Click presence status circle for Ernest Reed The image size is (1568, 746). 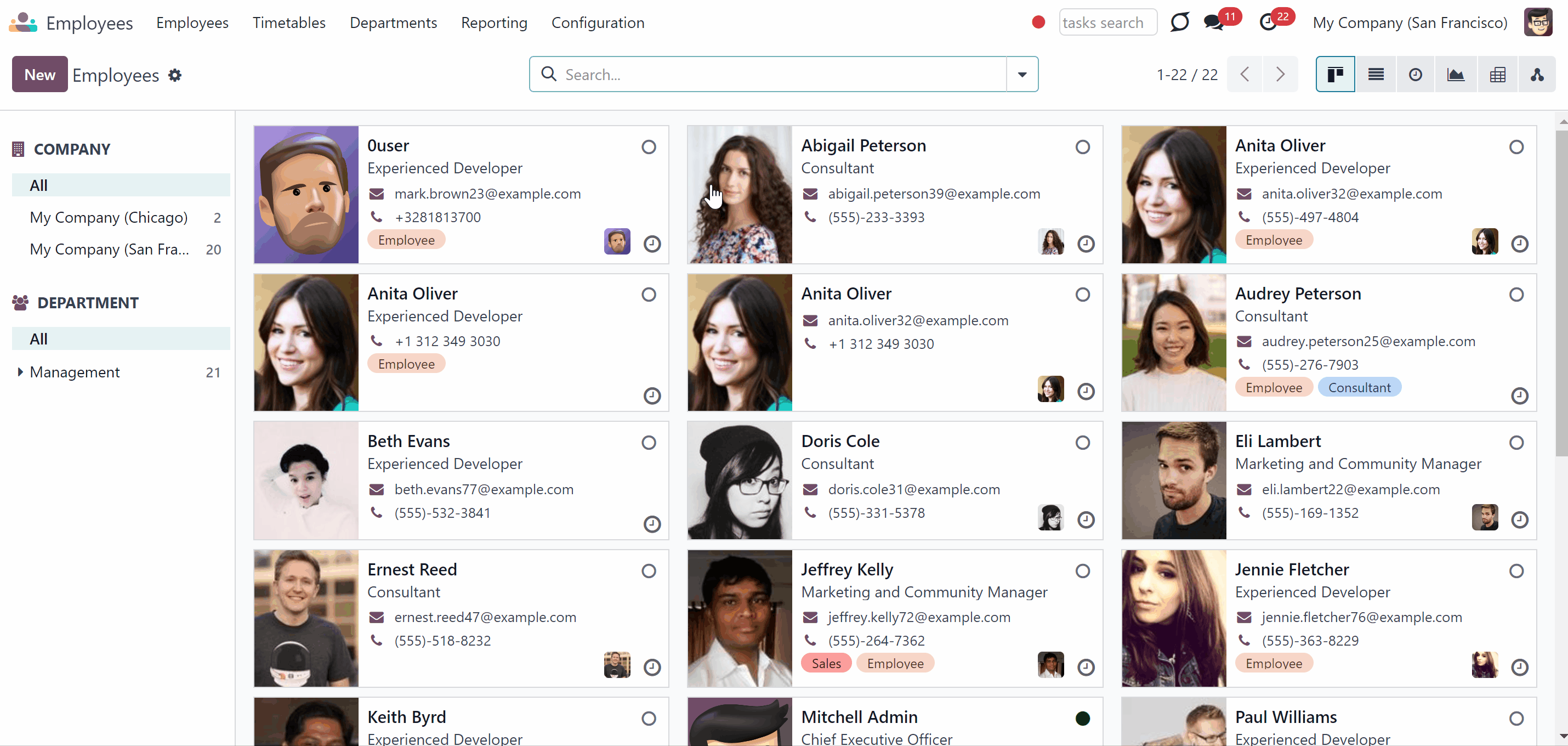[x=649, y=570]
